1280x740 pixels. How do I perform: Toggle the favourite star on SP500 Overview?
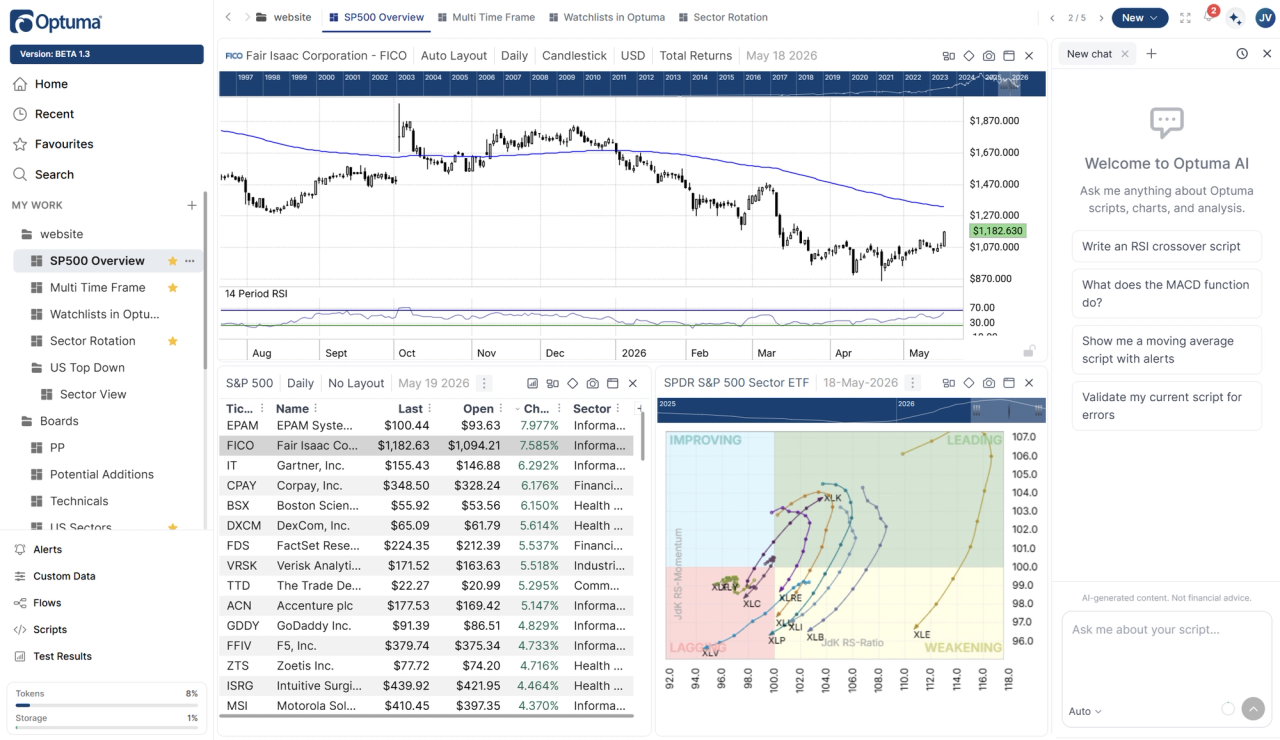pyautogui.click(x=172, y=261)
